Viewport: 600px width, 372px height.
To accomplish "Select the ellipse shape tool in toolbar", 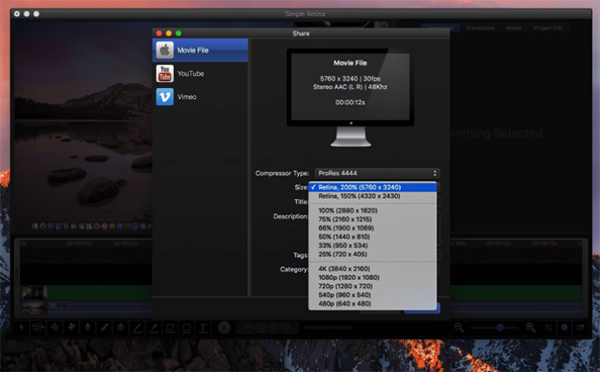I will coord(187,328).
